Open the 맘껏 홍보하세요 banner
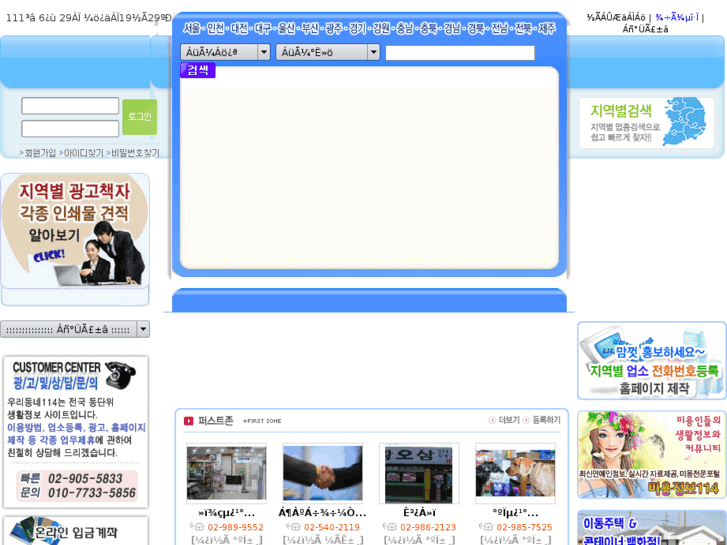The height and width of the screenshot is (545, 727). click(652, 360)
